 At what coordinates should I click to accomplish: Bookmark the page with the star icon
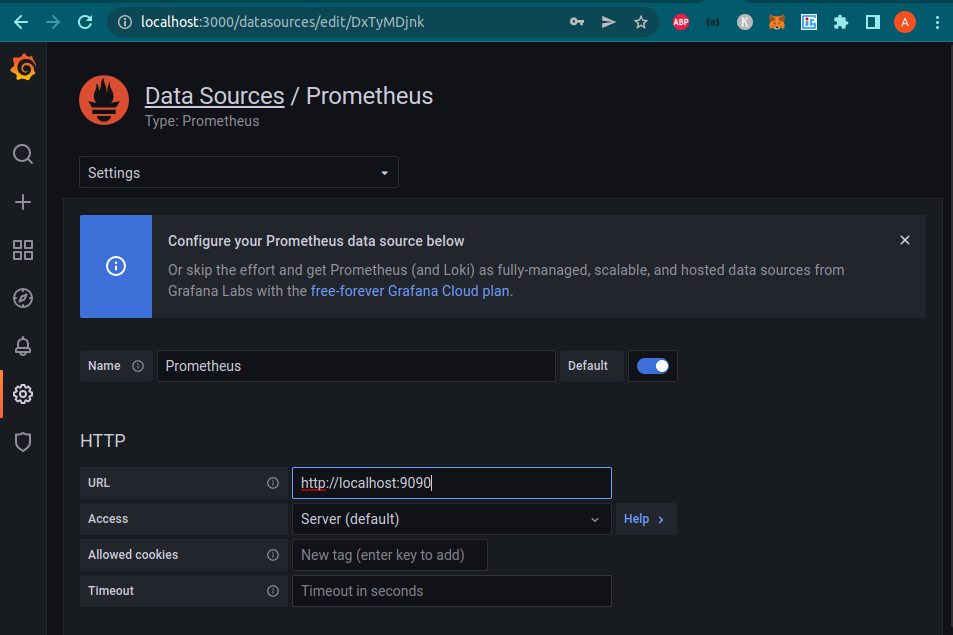tap(641, 21)
